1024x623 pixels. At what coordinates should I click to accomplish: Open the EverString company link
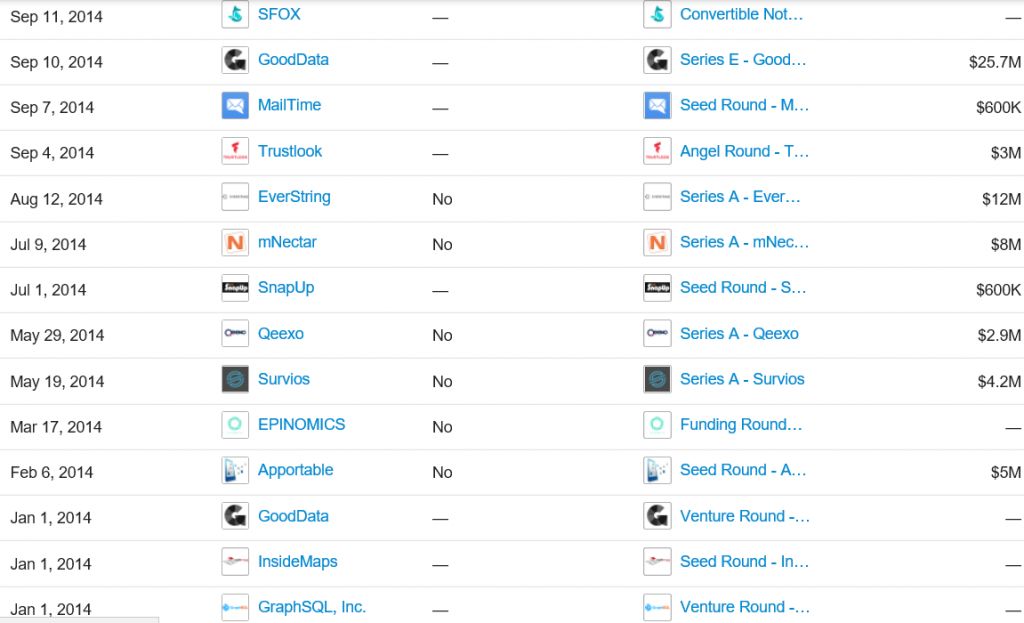(x=294, y=197)
